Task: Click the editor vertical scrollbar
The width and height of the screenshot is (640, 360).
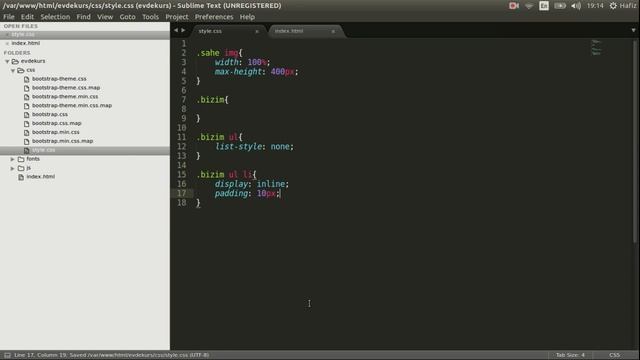Action: tap(635, 141)
